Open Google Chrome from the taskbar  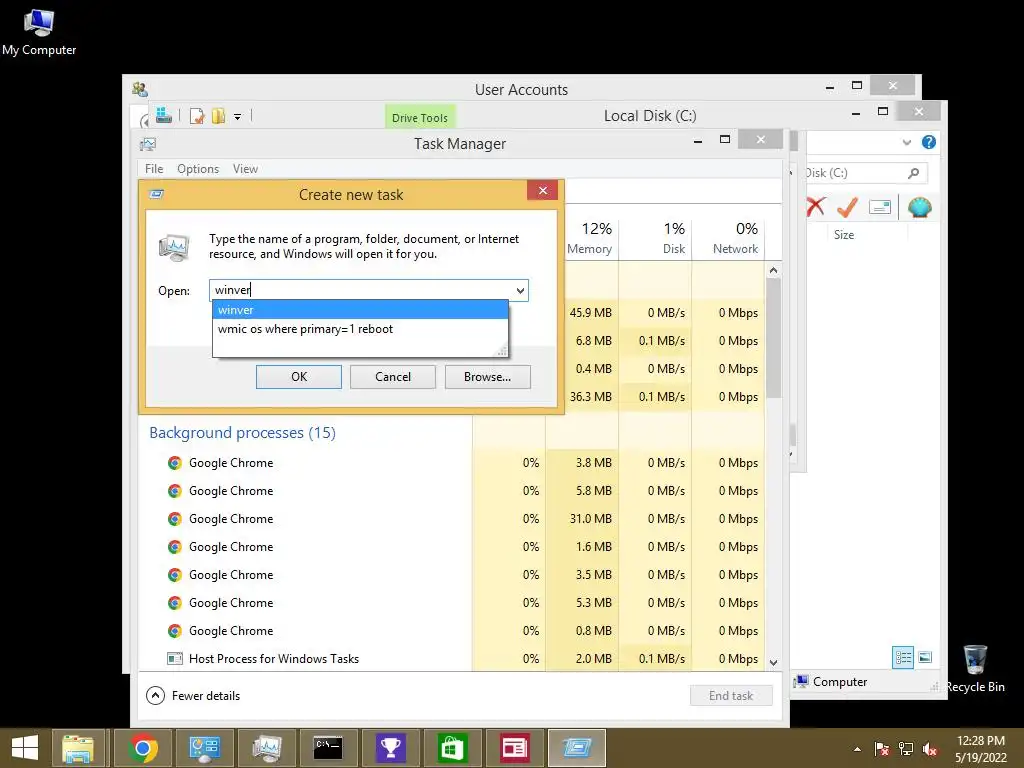[143, 748]
